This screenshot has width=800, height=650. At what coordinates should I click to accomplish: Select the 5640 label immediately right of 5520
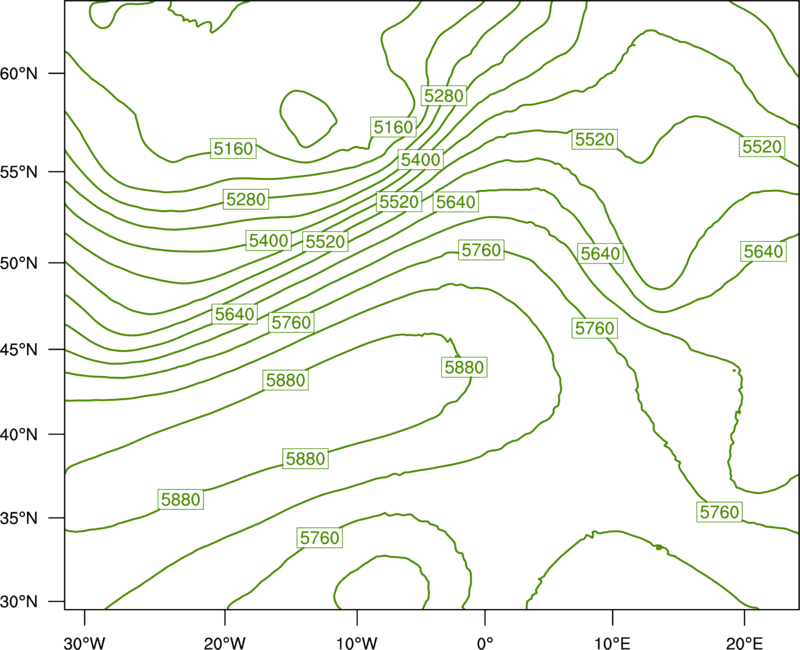456,202
